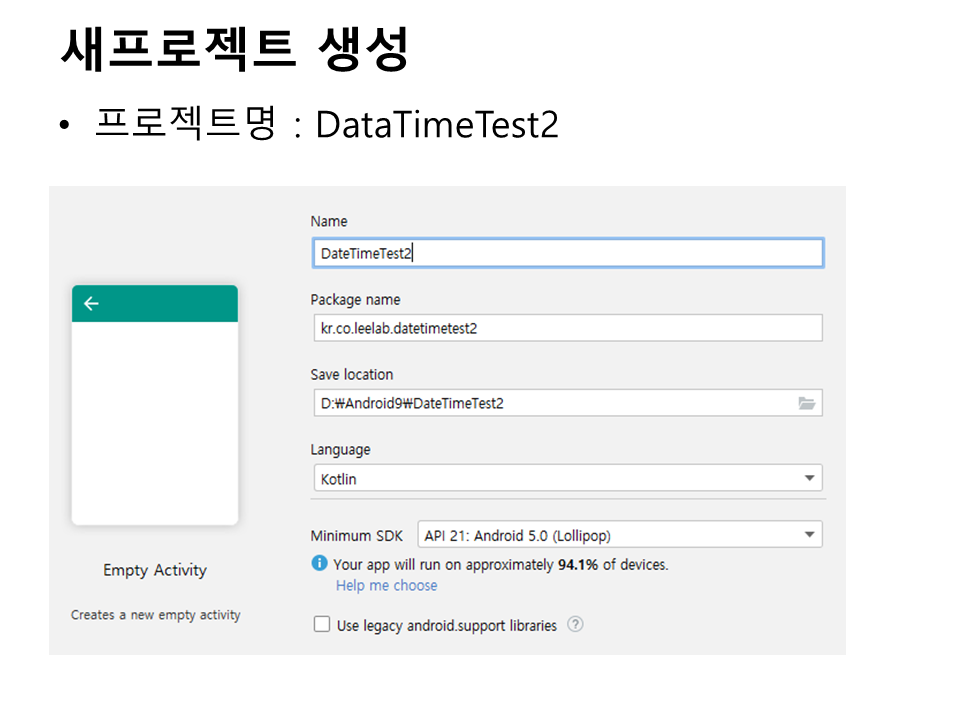Click the back arrow in the activity preview
This screenshot has width=960, height=720.
91,304
